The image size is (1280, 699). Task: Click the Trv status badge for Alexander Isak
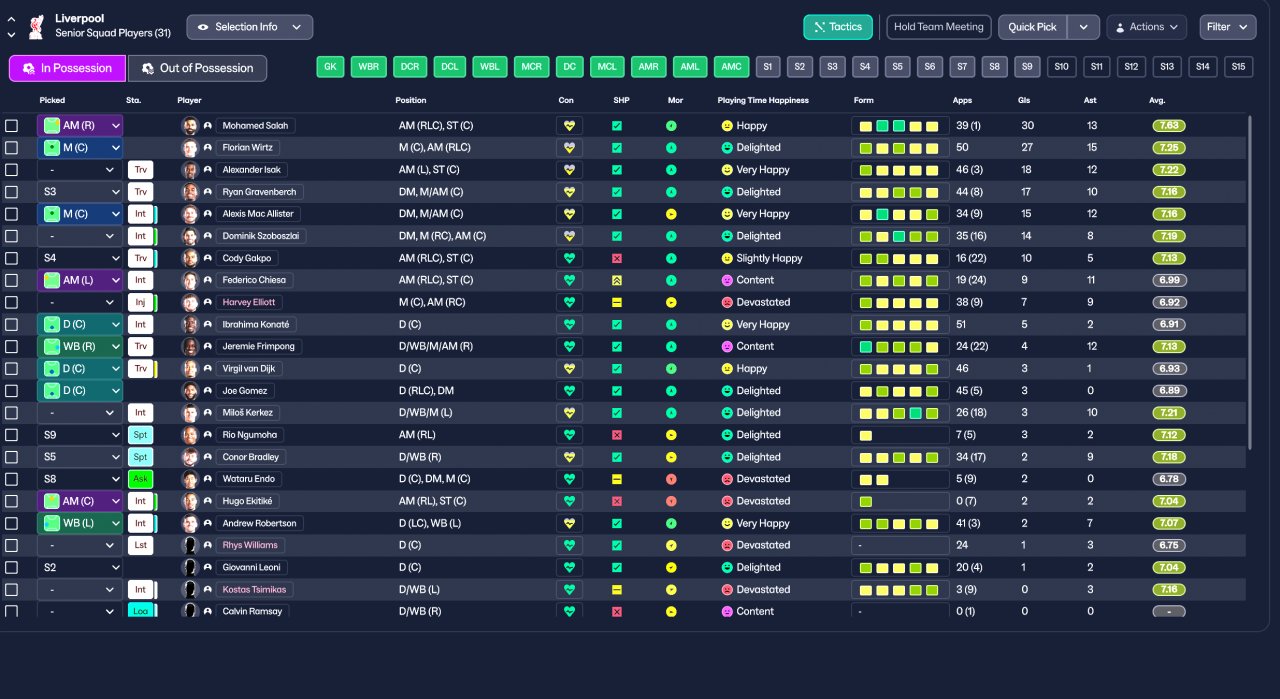tap(141, 170)
